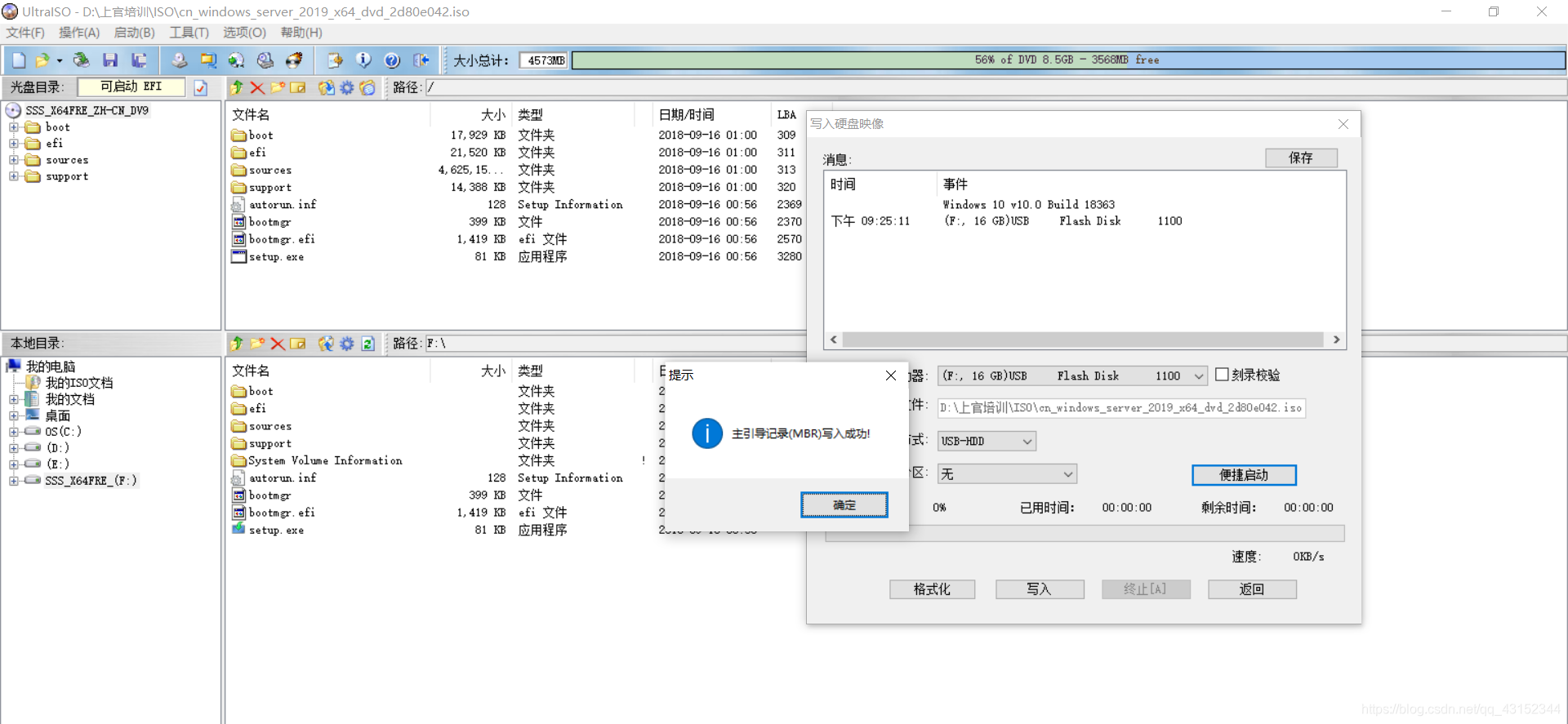Click the 返回 button
1568x724 pixels.
[1251, 589]
